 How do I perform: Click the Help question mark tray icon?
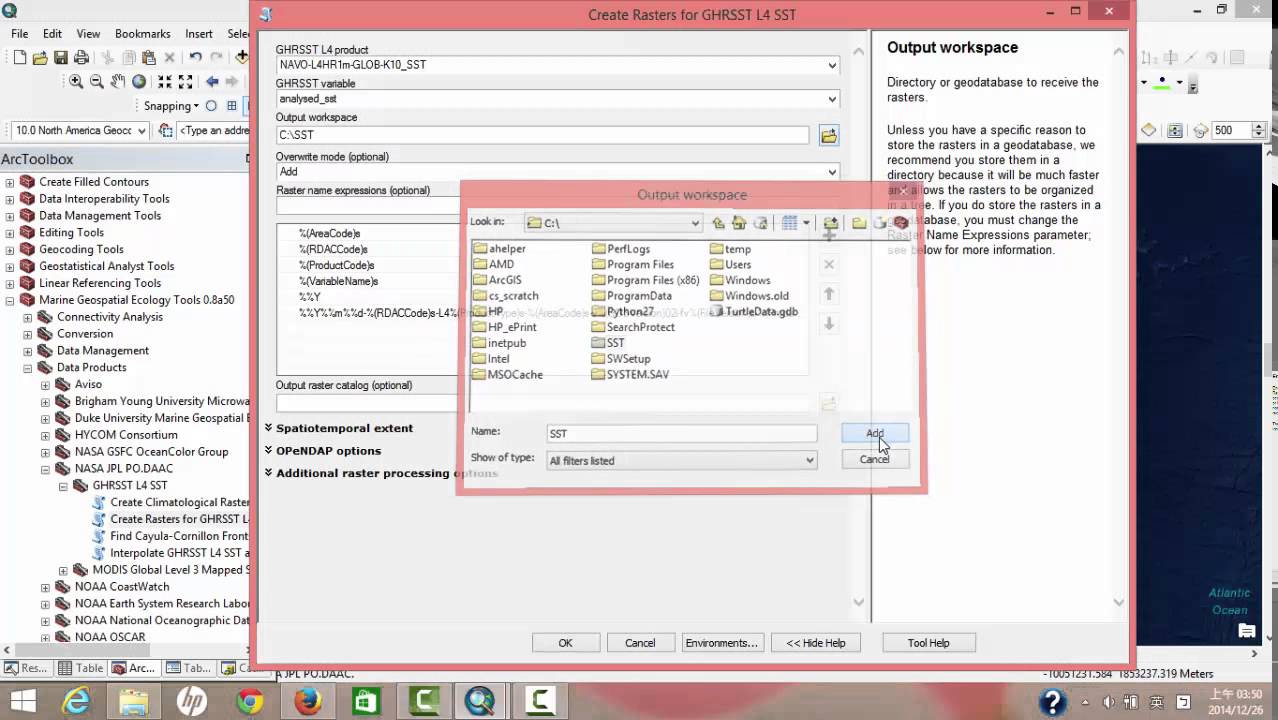1052,702
